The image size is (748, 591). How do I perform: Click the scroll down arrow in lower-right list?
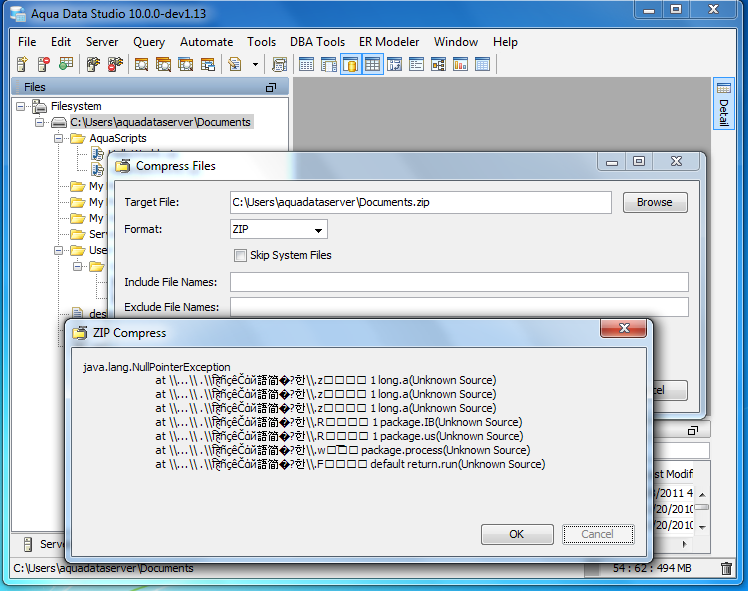click(702, 527)
